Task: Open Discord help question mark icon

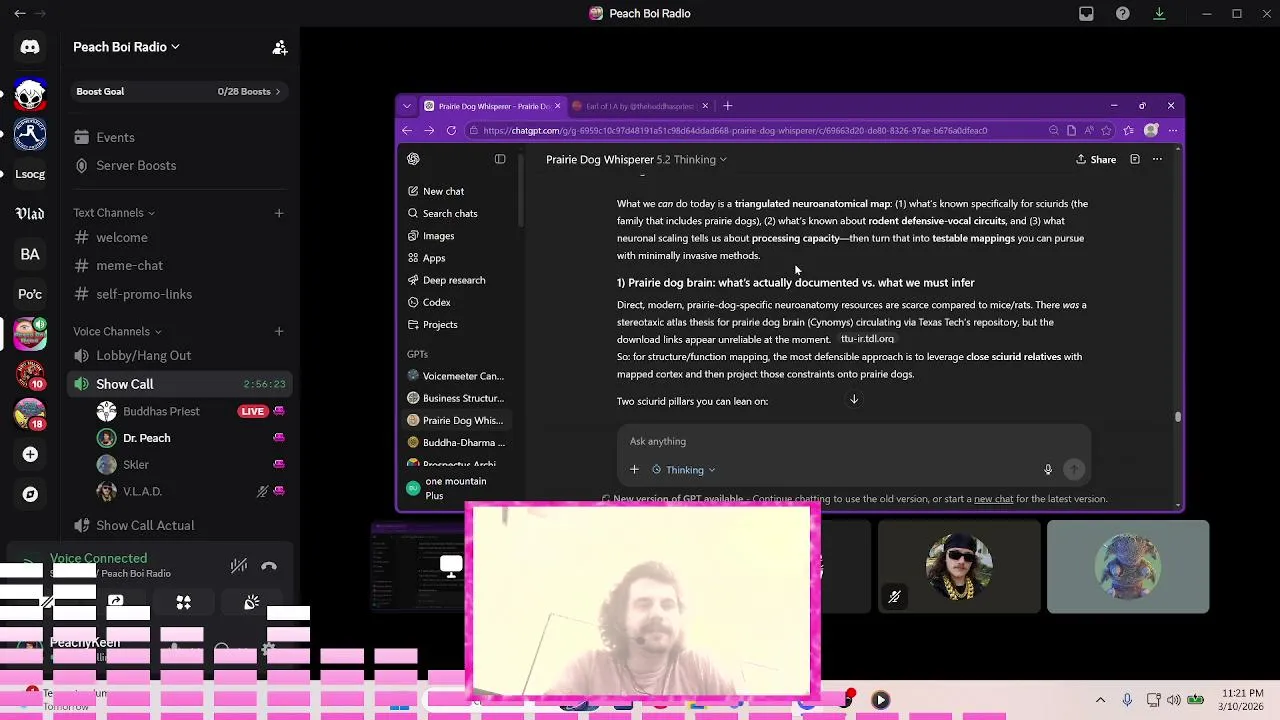Action: (1123, 14)
